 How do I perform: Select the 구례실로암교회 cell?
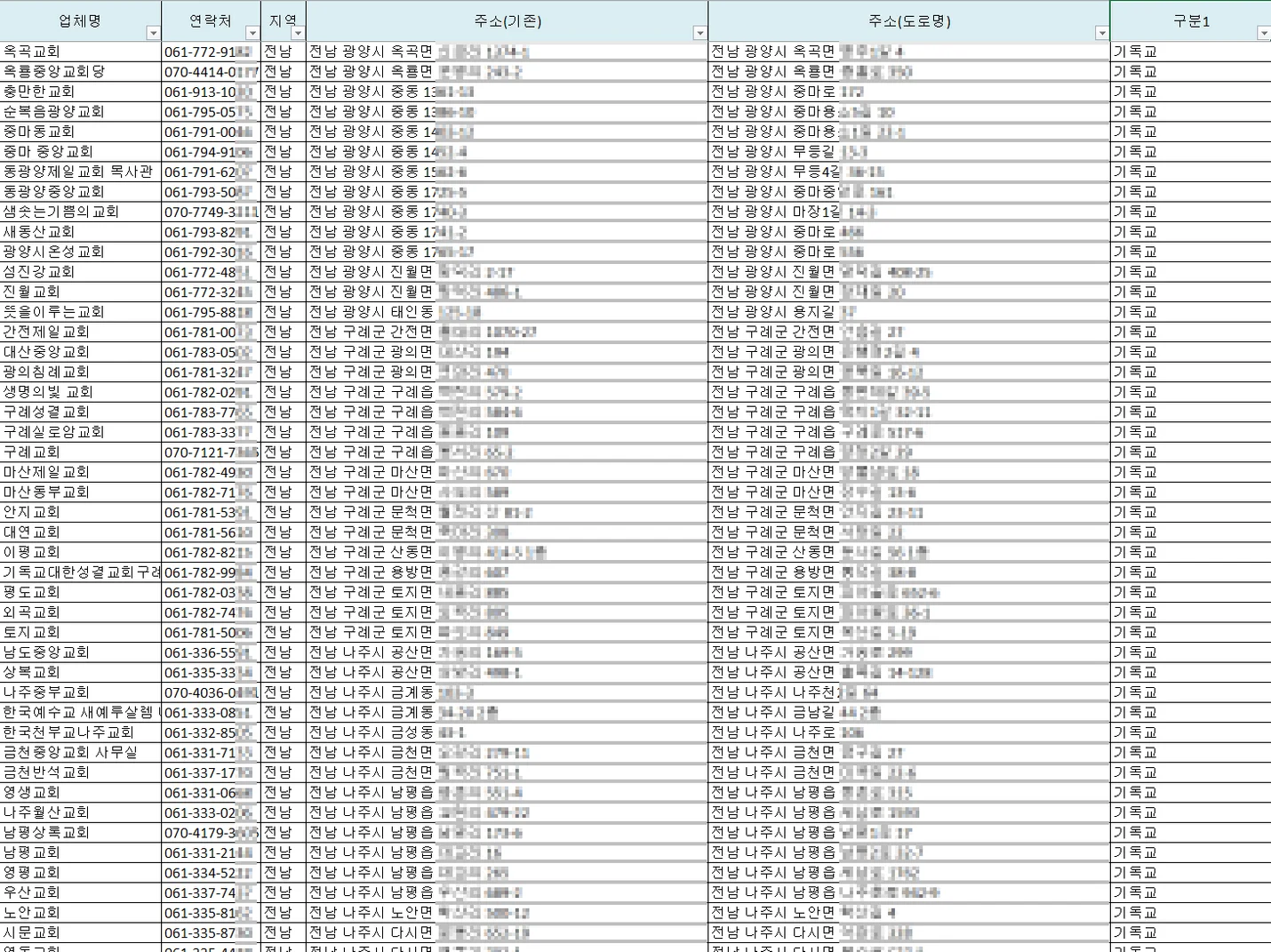point(81,432)
